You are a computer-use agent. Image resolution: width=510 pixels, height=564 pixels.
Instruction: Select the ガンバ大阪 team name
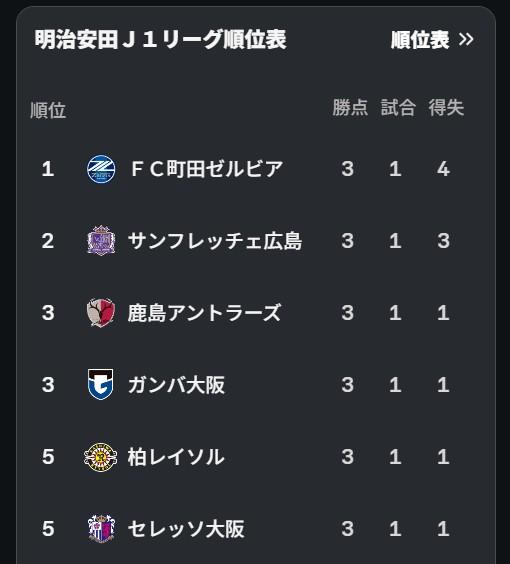[177, 385]
